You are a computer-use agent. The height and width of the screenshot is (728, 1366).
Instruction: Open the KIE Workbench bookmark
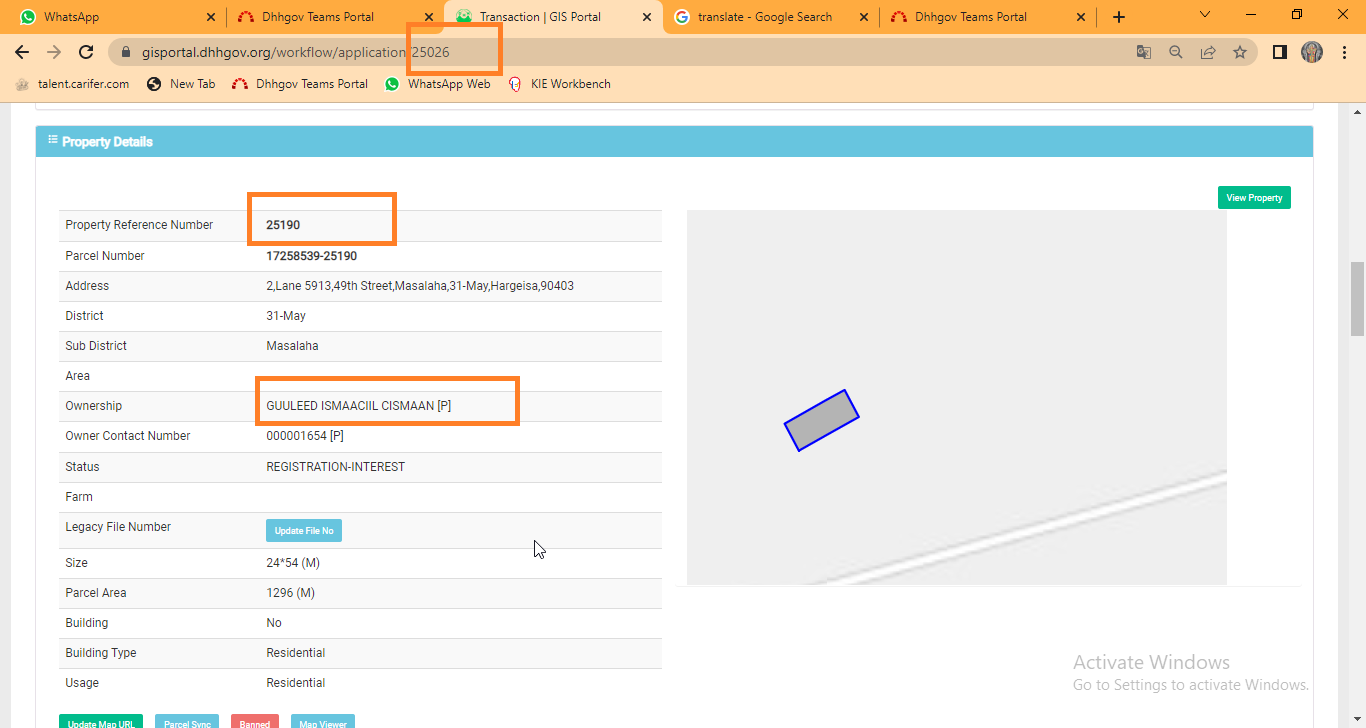pyautogui.click(x=560, y=84)
